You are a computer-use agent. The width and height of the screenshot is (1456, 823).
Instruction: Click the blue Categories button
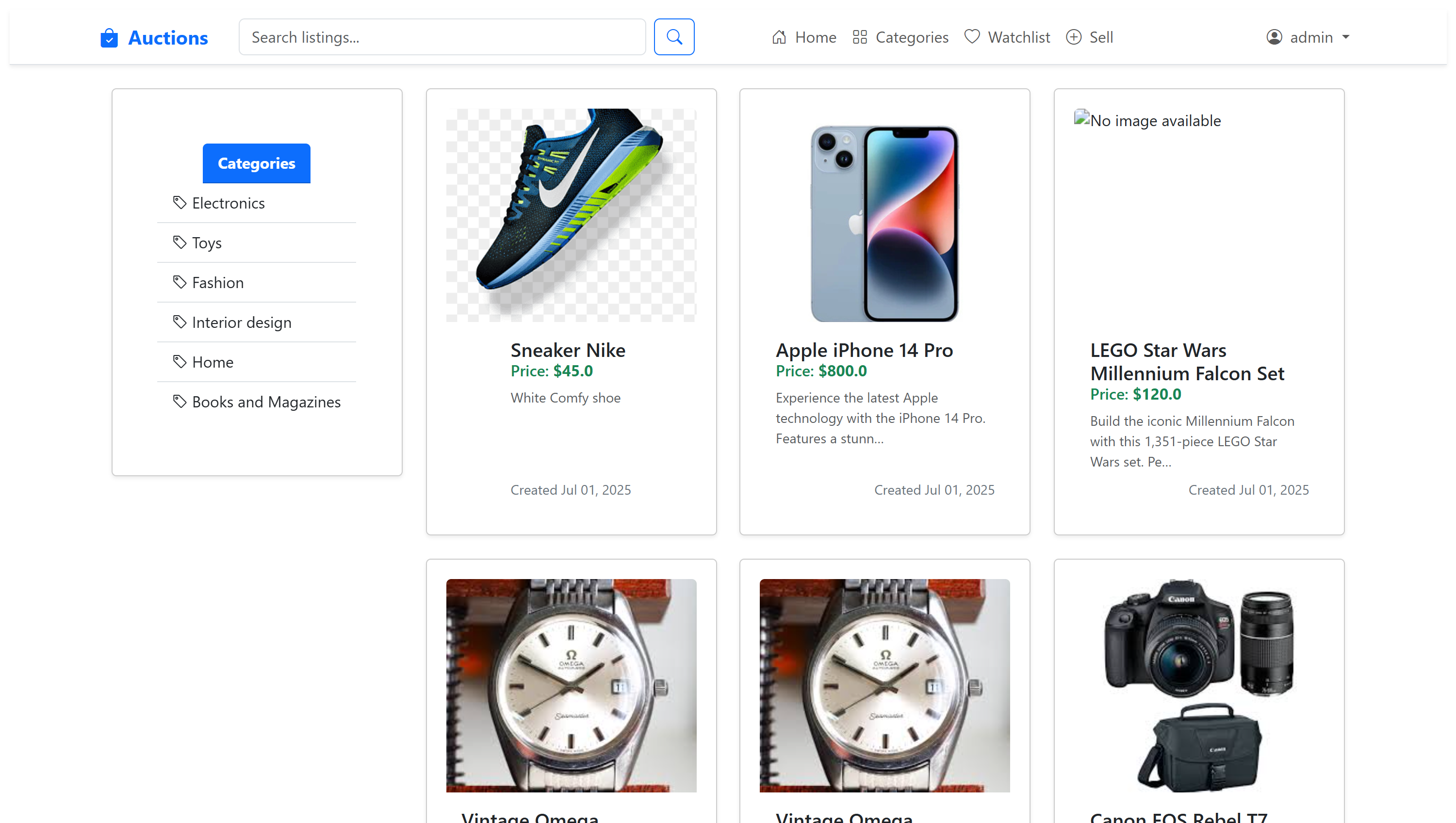(x=256, y=163)
